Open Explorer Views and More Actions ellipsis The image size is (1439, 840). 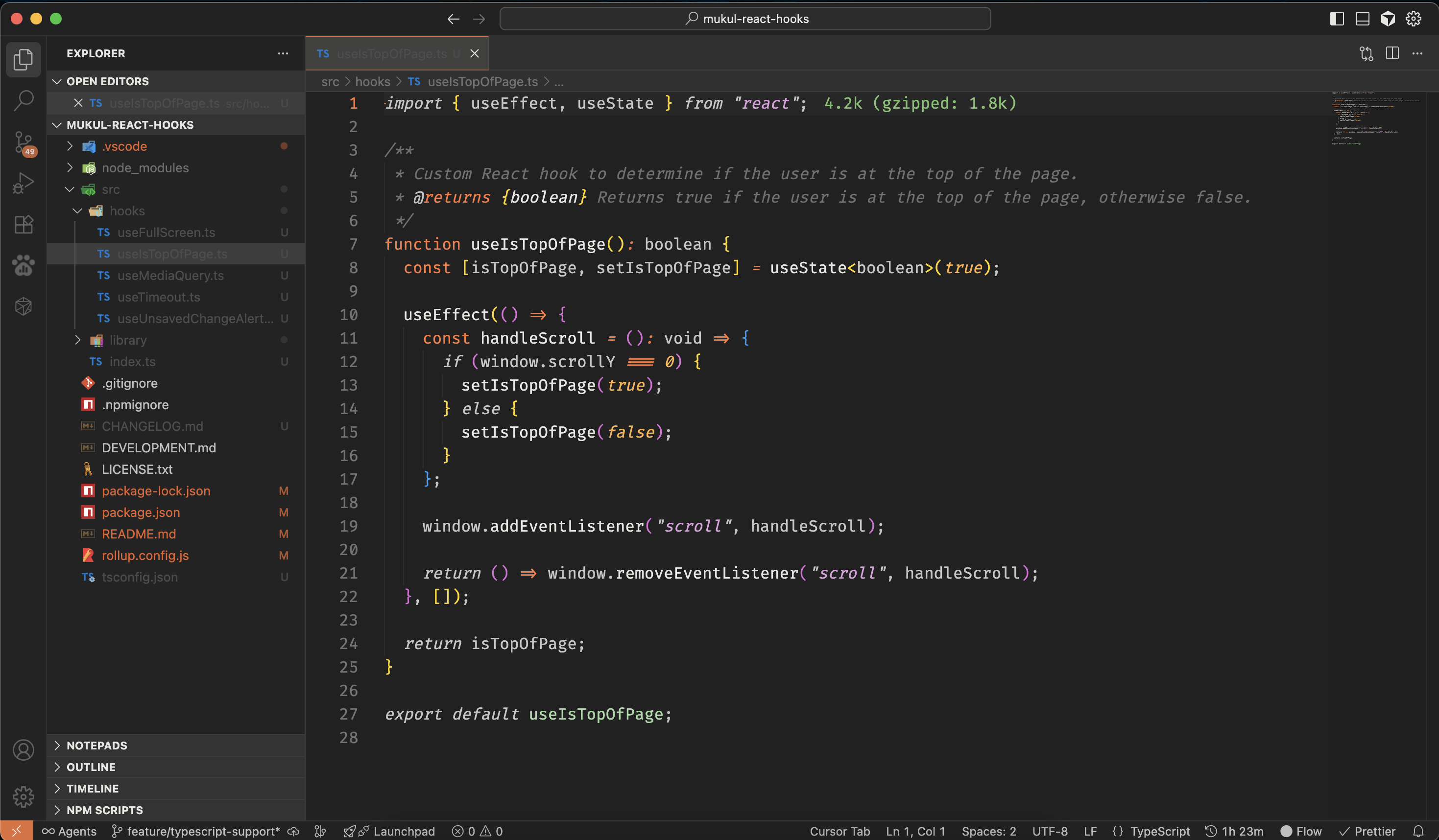[283, 53]
